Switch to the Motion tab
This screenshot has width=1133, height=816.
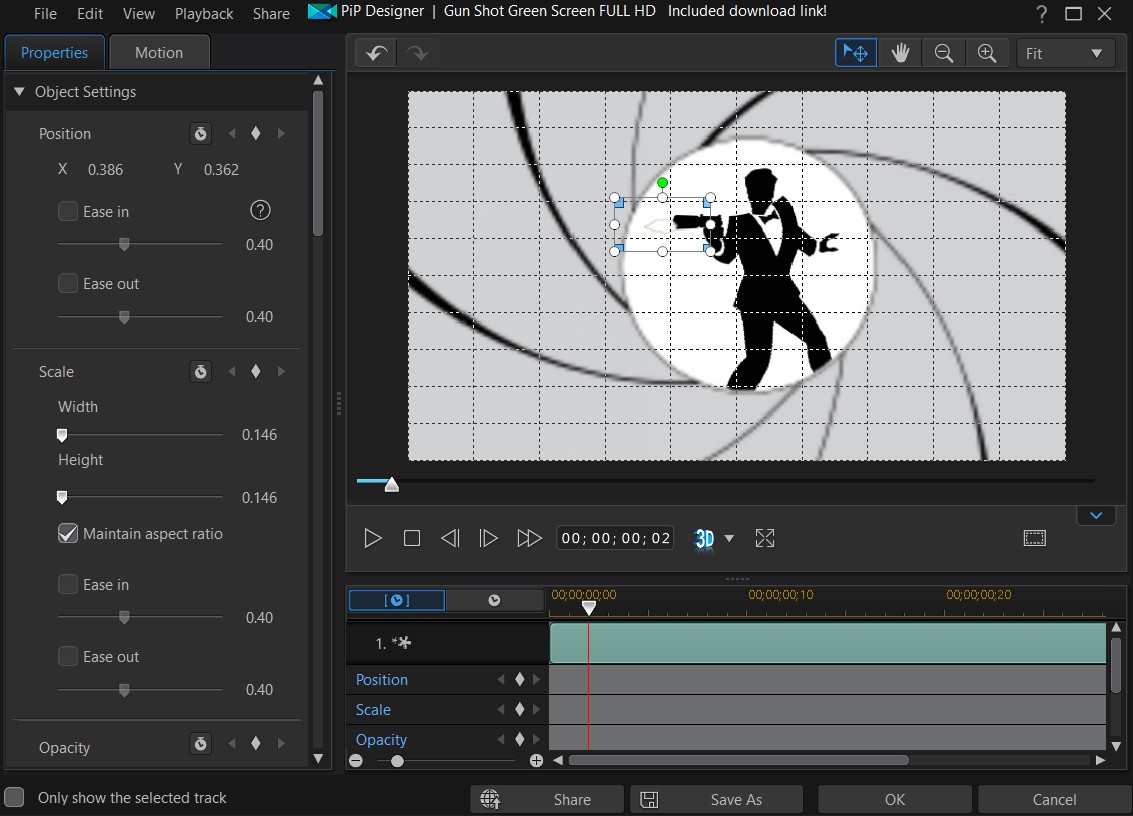[159, 53]
